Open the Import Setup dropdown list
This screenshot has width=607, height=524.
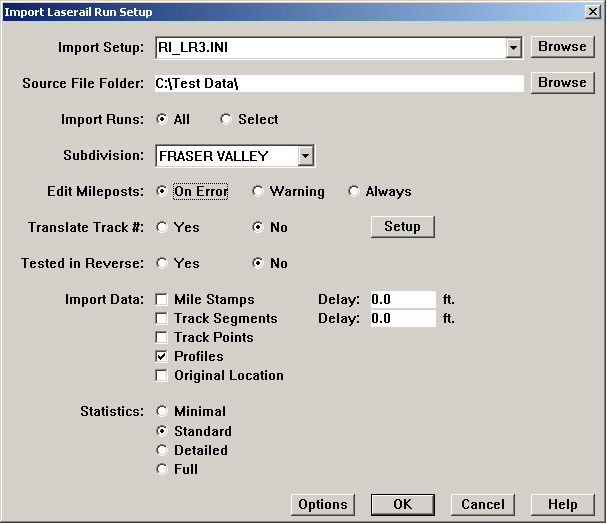click(513, 47)
